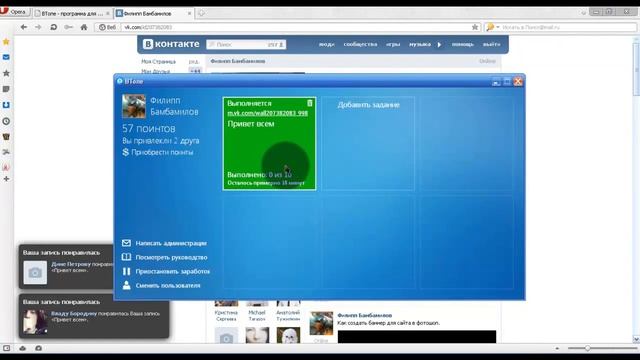Click the profile avatar in BTone window
640x360 pixels.
tap(134, 106)
